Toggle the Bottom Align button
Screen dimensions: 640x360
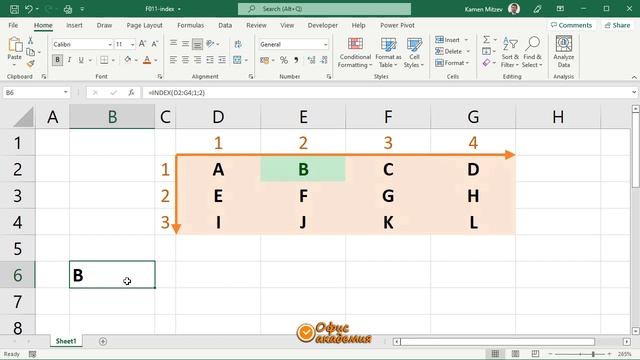[x=198, y=44]
